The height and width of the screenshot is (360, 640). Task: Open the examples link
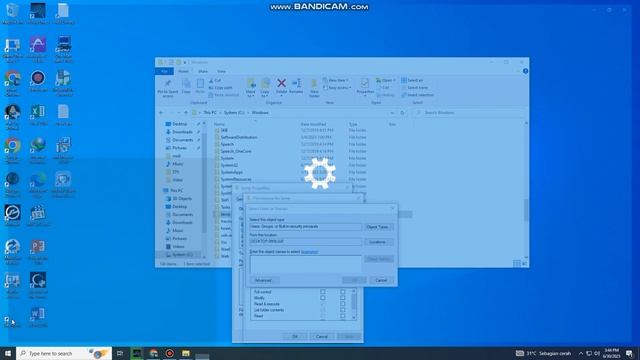[309, 252]
